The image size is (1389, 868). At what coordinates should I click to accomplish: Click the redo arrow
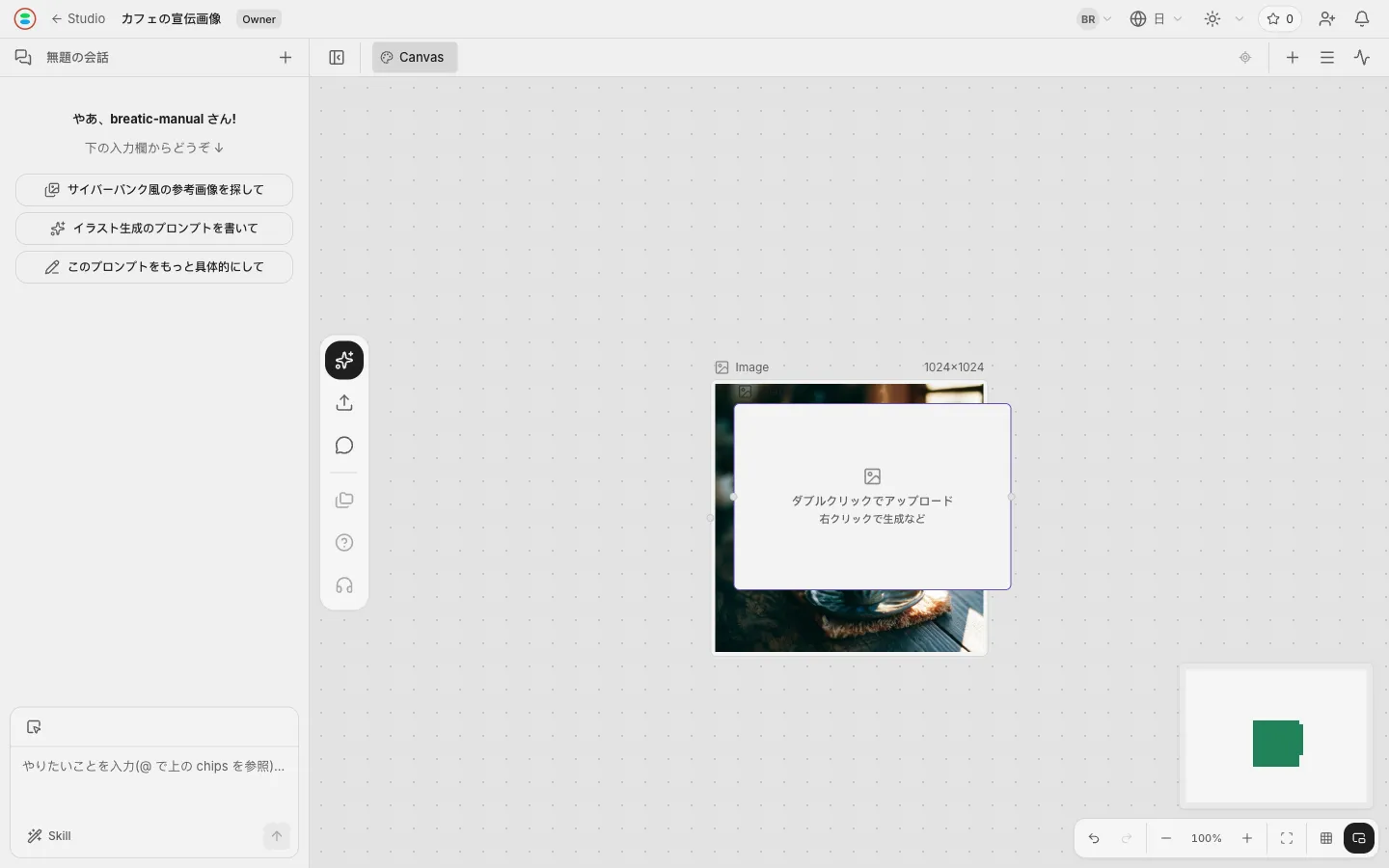click(1127, 838)
